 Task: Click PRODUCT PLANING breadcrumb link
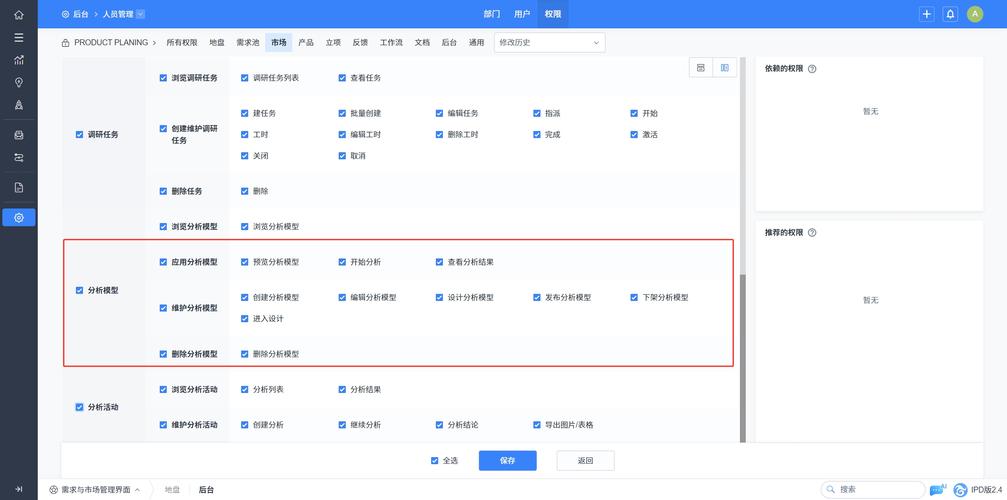(x=111, y=43)
